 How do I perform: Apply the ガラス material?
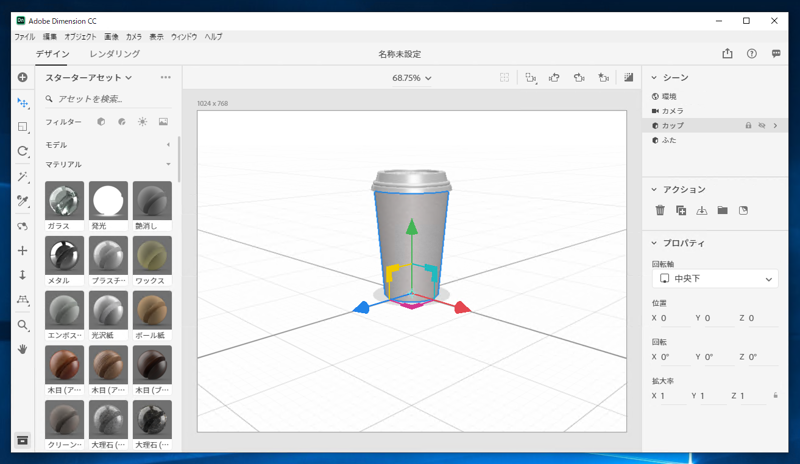pyautogui.click(x=64, y=206)
